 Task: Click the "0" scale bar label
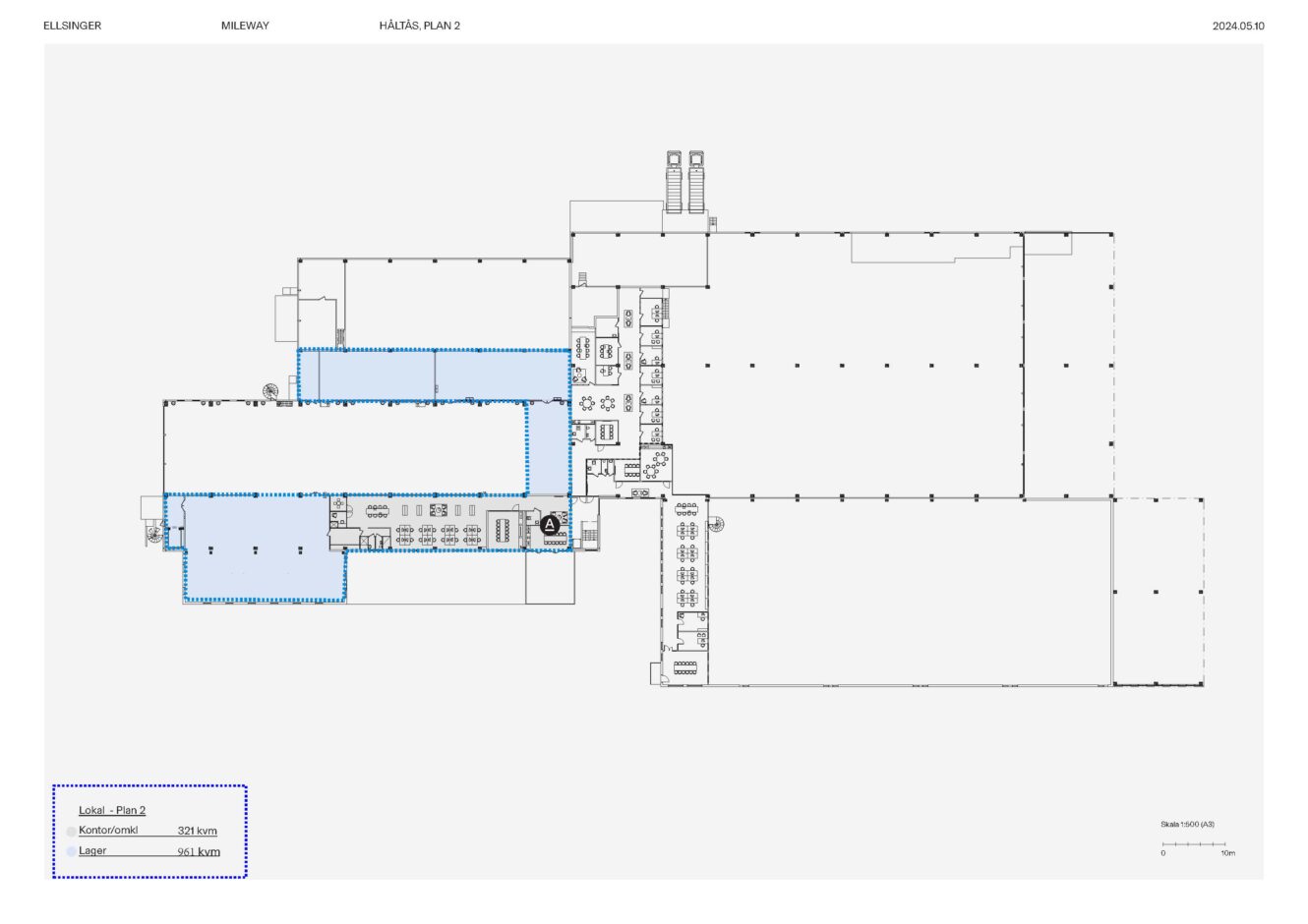tap(1162, 853)
